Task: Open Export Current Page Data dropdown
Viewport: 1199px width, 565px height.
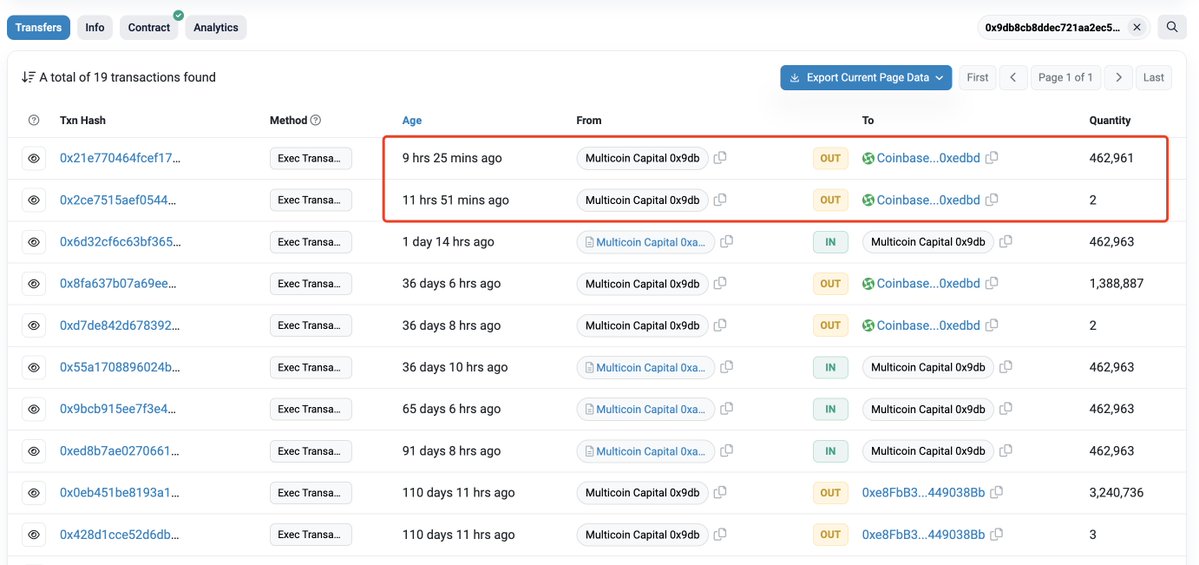Action: (x=866, y=77)
